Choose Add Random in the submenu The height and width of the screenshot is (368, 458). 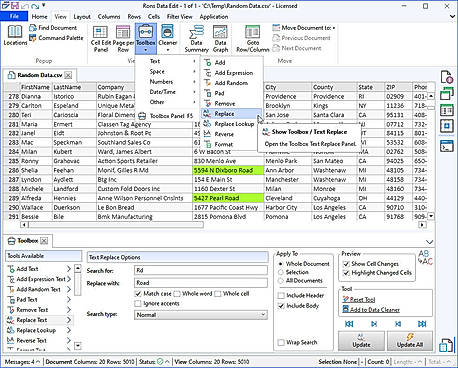231,83
